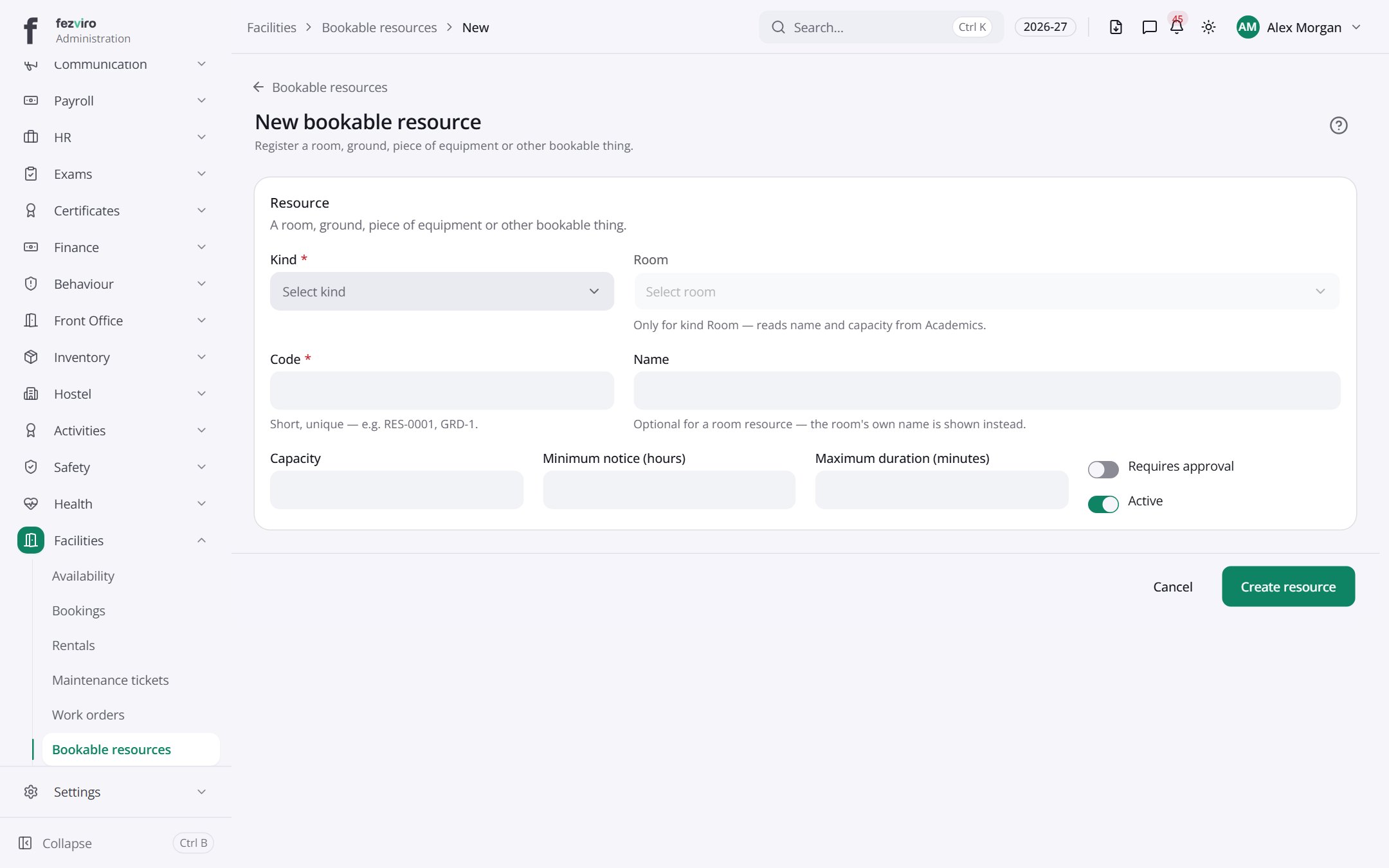
Task: Click the Settings gear icon
Action: click(x=31, y=791)
